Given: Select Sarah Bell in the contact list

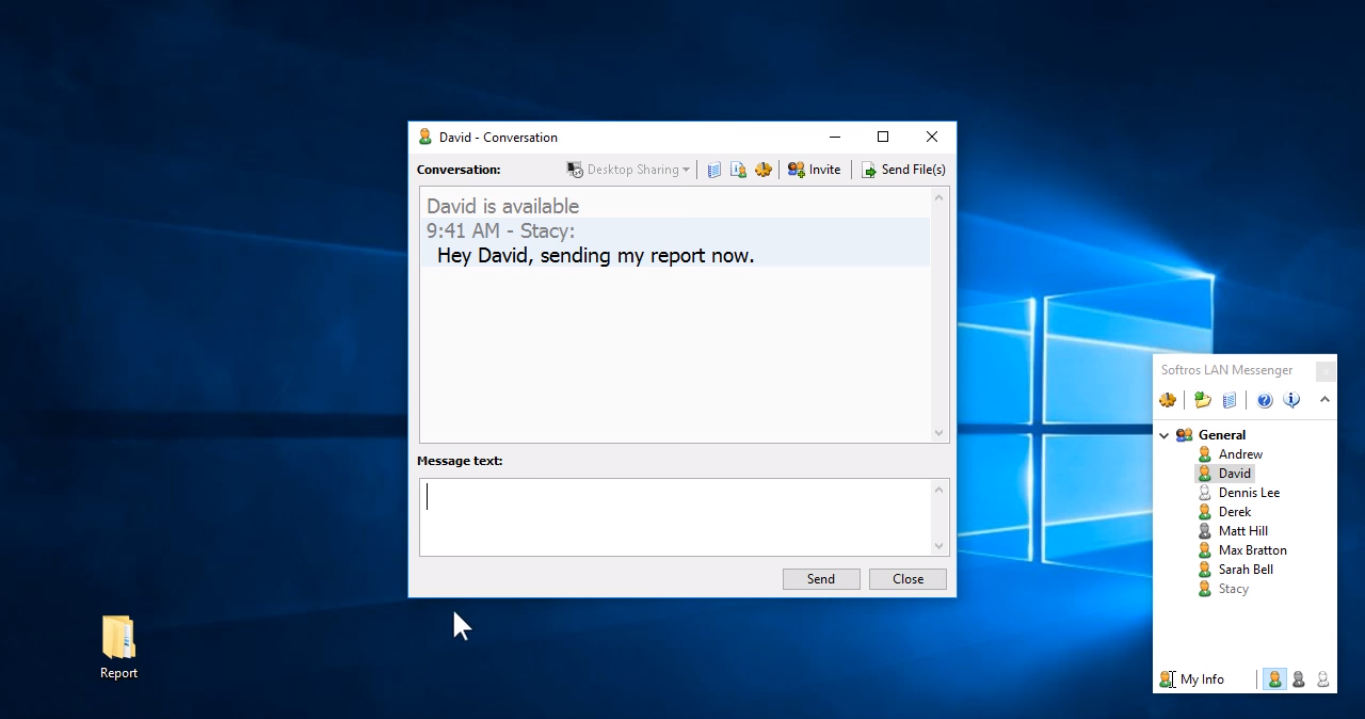Looking at the screenshot, I should (x=1245, y=569).
